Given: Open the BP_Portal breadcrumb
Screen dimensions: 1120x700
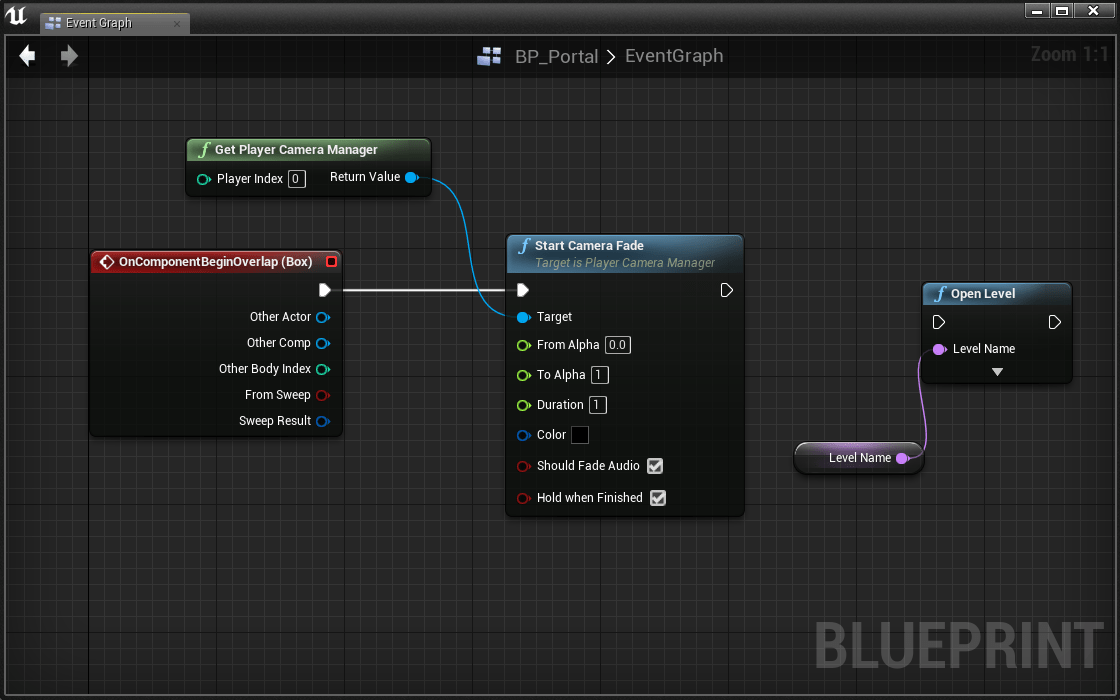Looking at the screenshot, I should [556, 56].
